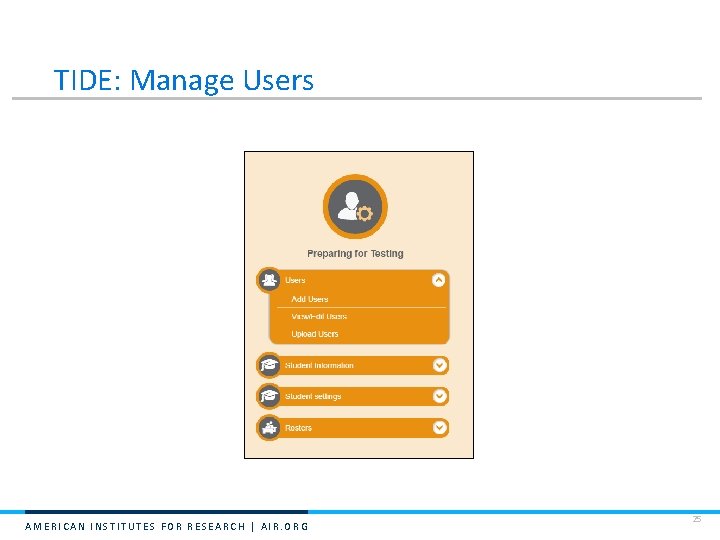Image resolution: width=720 pixels, height=540 pixels.
Task: Click the Rosters people icon
Action: [x=269, y=428]
